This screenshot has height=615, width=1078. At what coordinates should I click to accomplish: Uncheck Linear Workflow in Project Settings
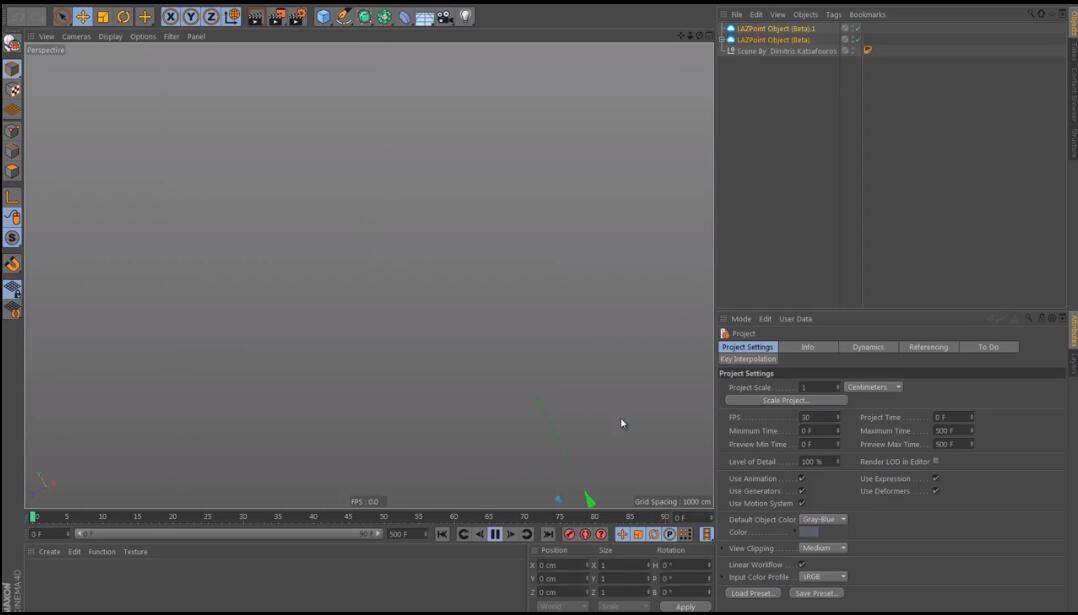pyautogui.click(x=803, y=565)
